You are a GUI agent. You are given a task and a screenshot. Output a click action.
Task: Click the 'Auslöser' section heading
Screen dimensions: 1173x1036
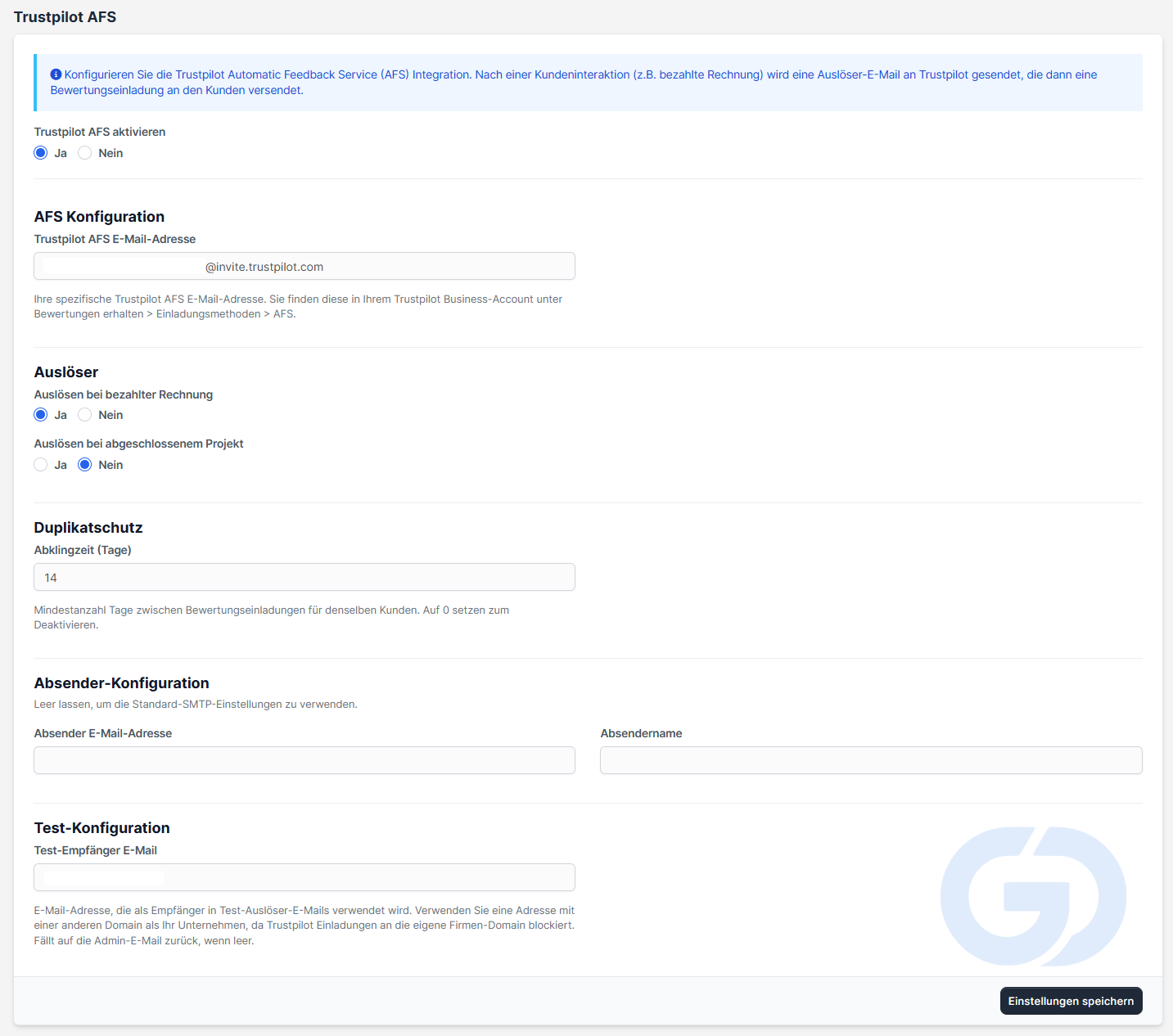pyautogui.click(x=66, y=372)
